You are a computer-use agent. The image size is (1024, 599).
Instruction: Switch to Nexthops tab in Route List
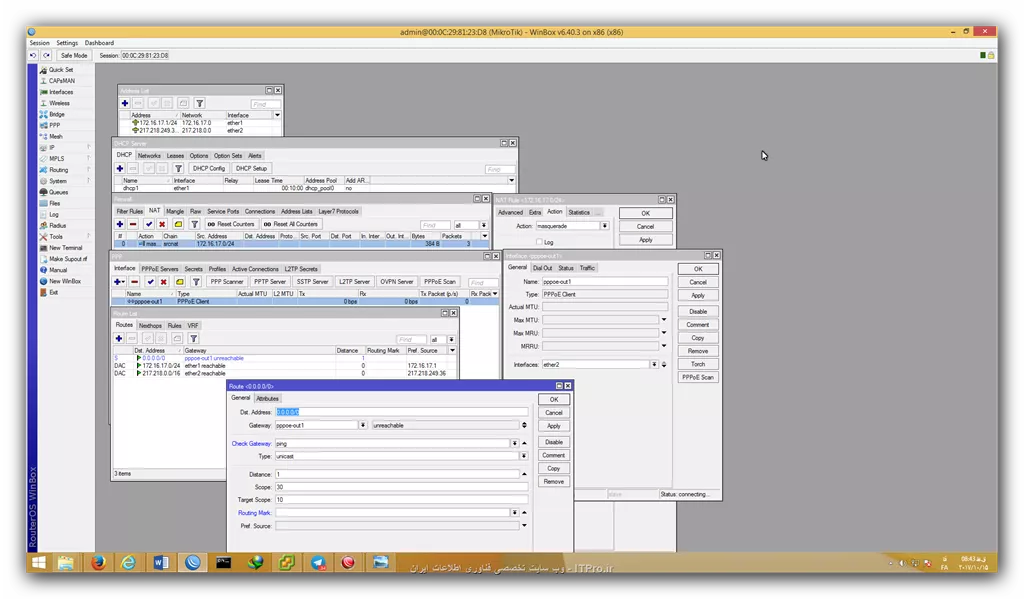click(150, 325)
